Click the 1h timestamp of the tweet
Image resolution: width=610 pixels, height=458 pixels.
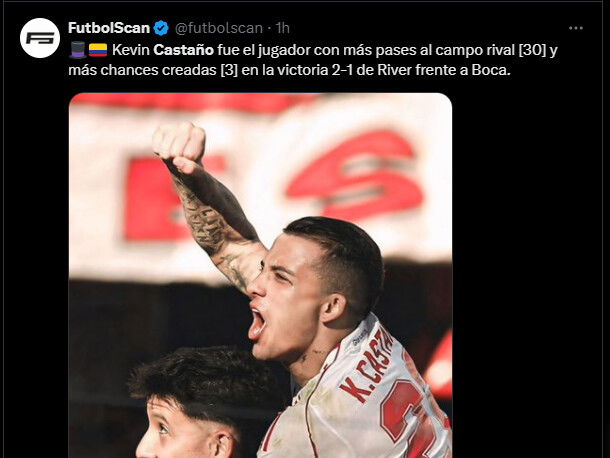(x=282, y=28)
